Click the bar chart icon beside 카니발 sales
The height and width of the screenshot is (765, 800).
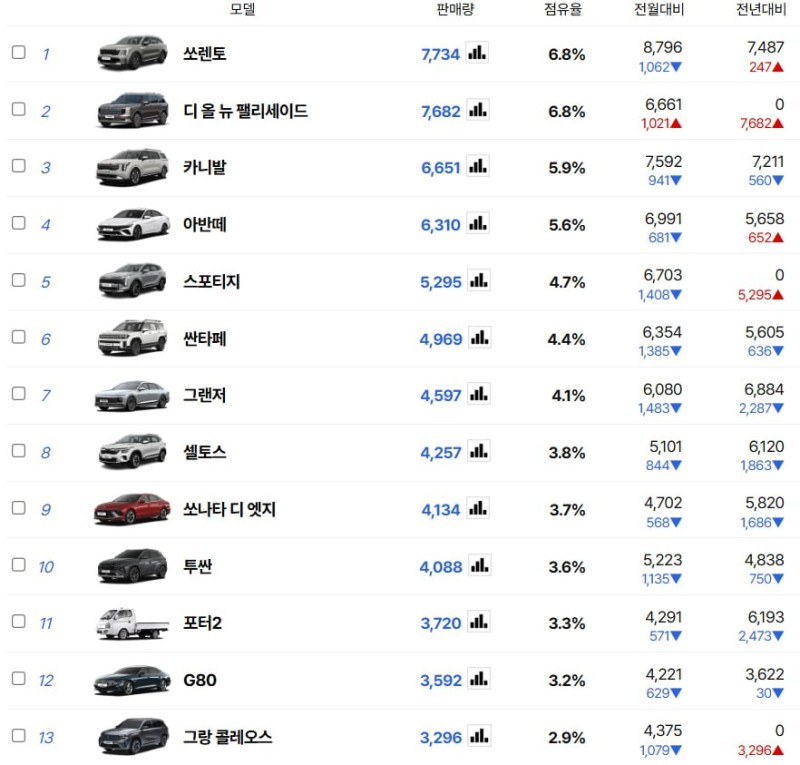[478, 167]
